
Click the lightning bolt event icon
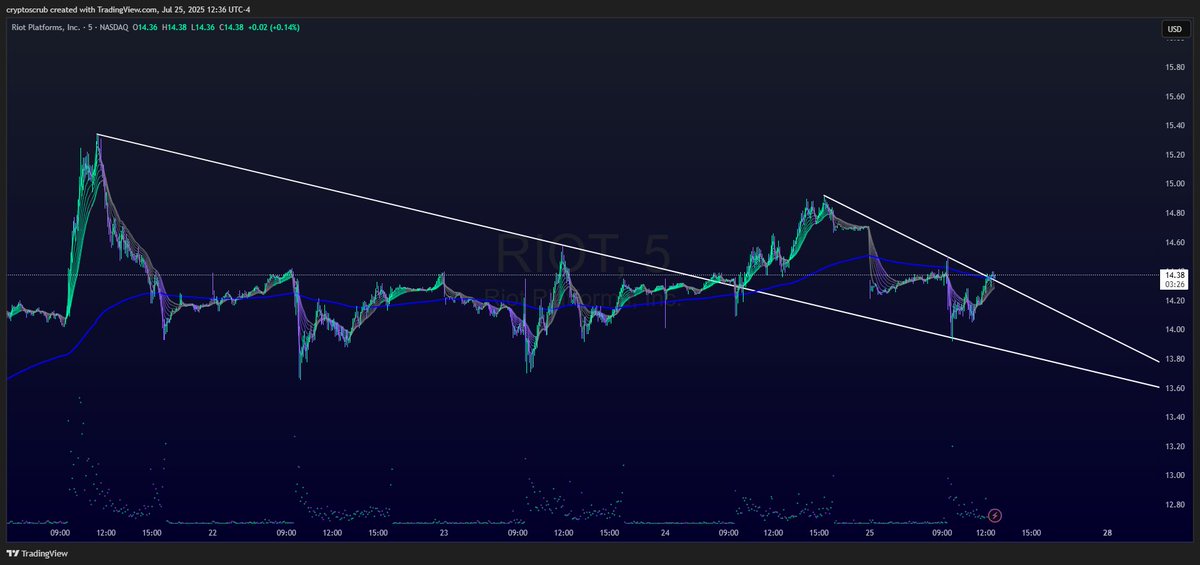pos(994,515)
